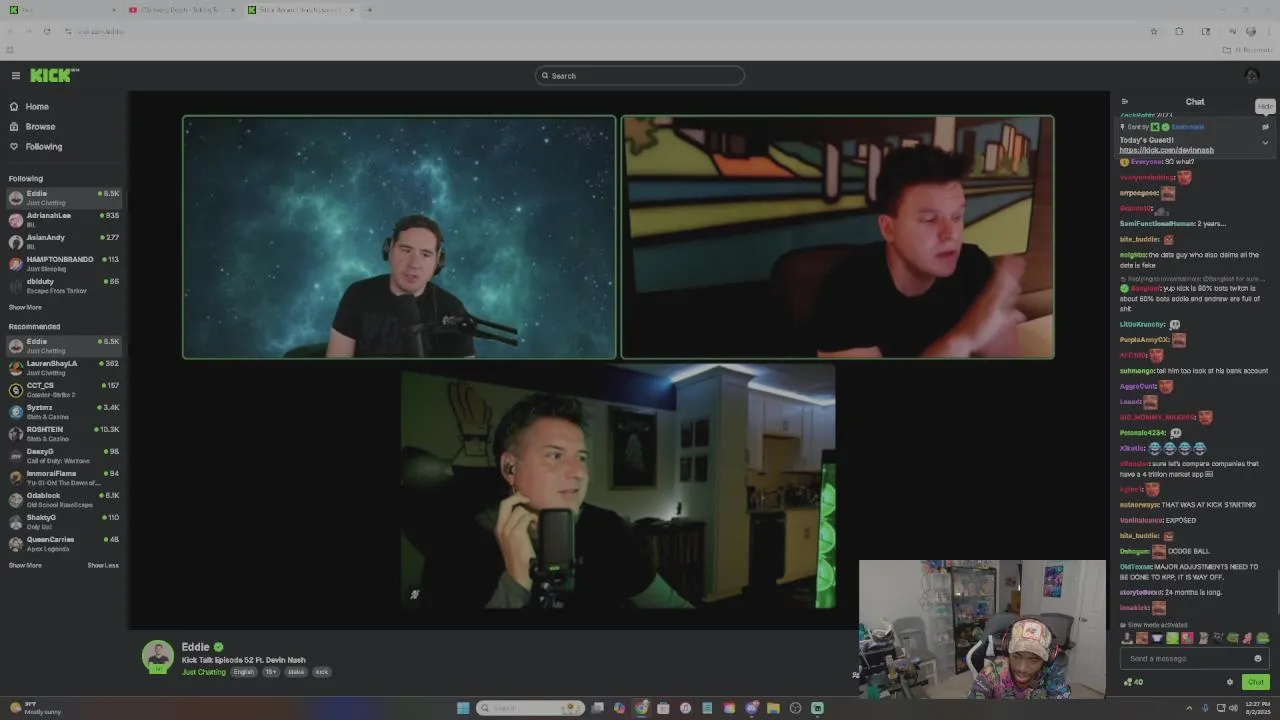Expand Show More under Recommended
The width and height of the screenshot is (1280, 720).
coord(25,566)
